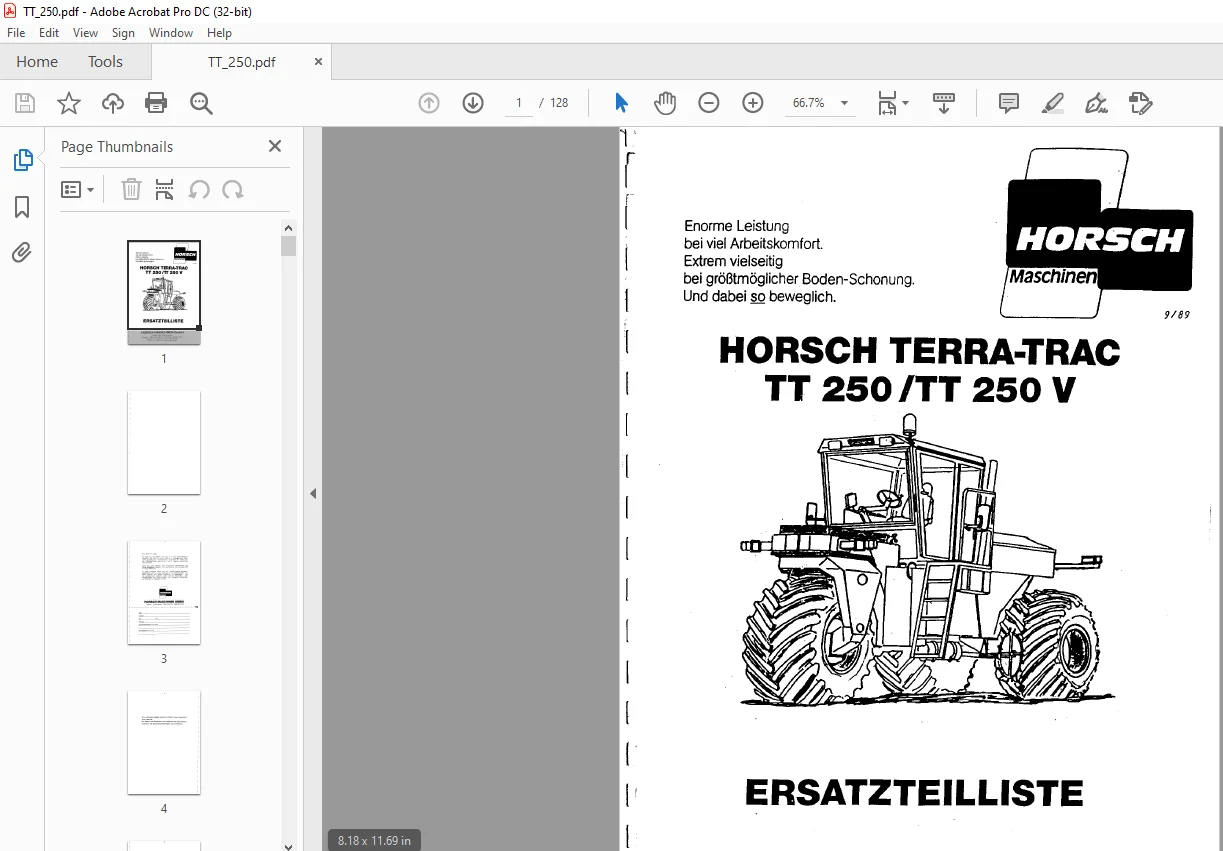Click the 8.18 x 11.69 in size label
The width and height of the screenshot is (1223, 851).
pos(374,840)
